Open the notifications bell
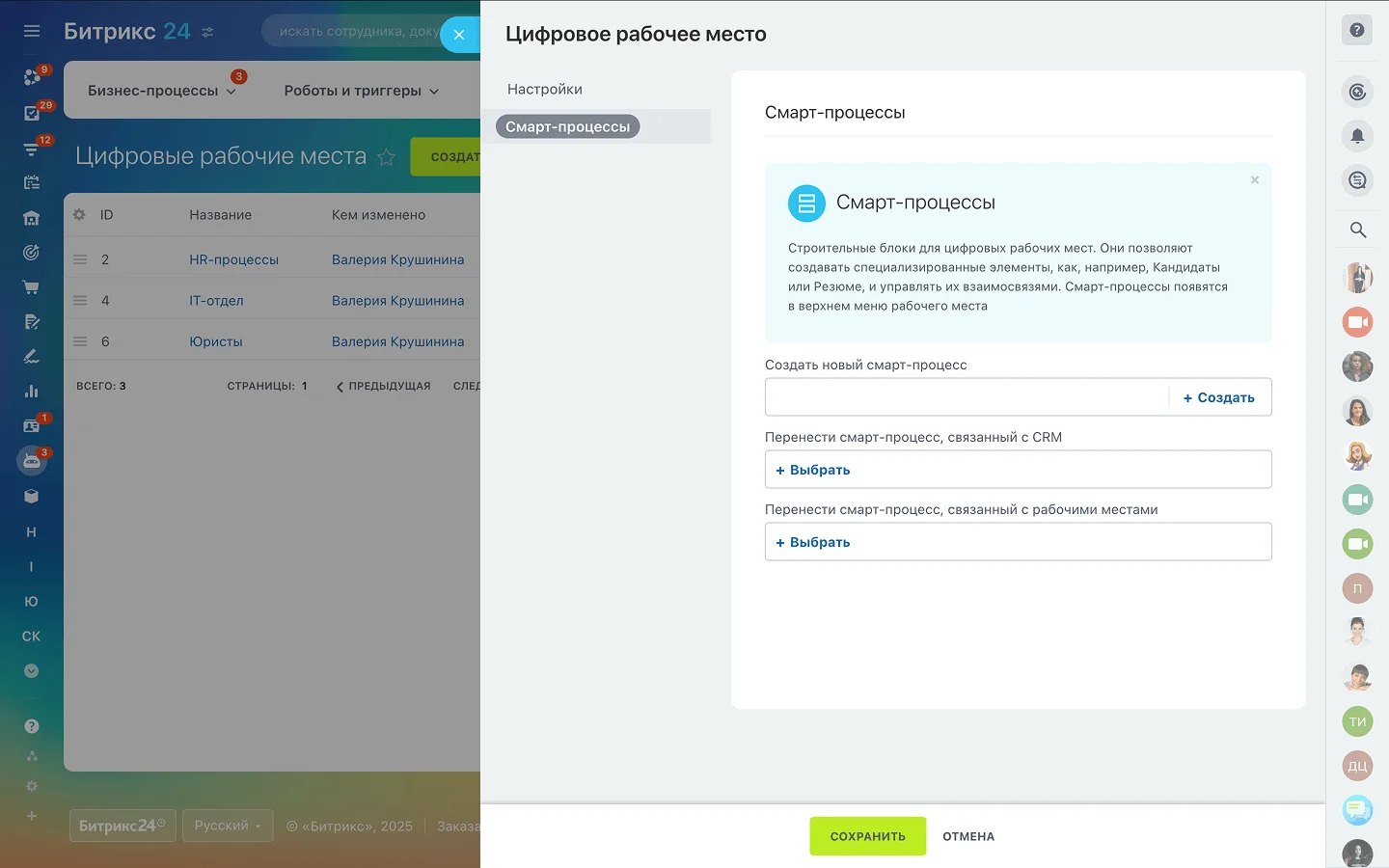The image size is (1389, 868). point(1357,136)
